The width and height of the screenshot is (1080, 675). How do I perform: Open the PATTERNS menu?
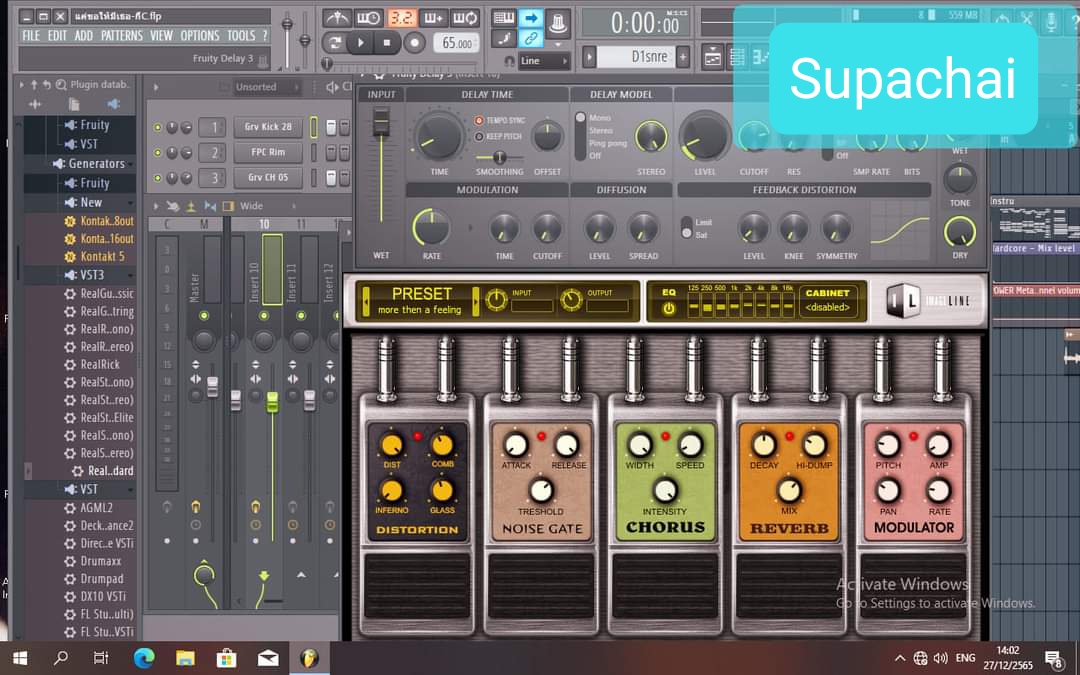coord(121,36)
